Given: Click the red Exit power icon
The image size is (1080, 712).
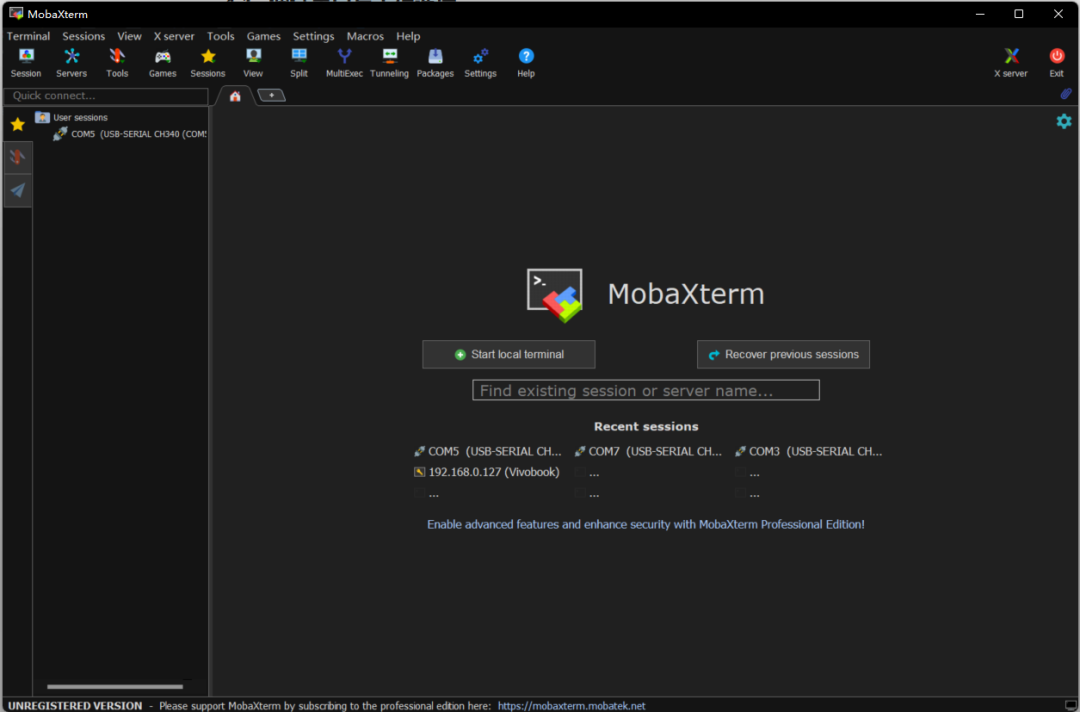Looking at the screenshot, I should [1056, 63].
